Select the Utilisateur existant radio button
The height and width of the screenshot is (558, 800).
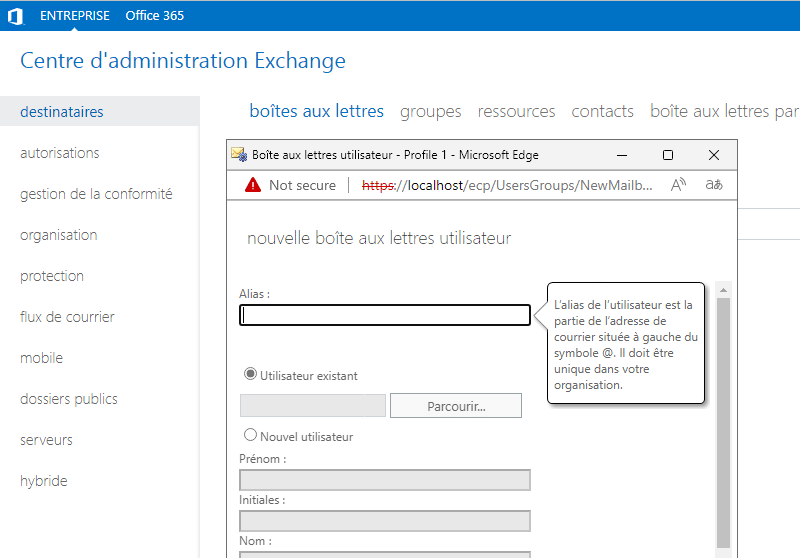(x=251, y=375)
